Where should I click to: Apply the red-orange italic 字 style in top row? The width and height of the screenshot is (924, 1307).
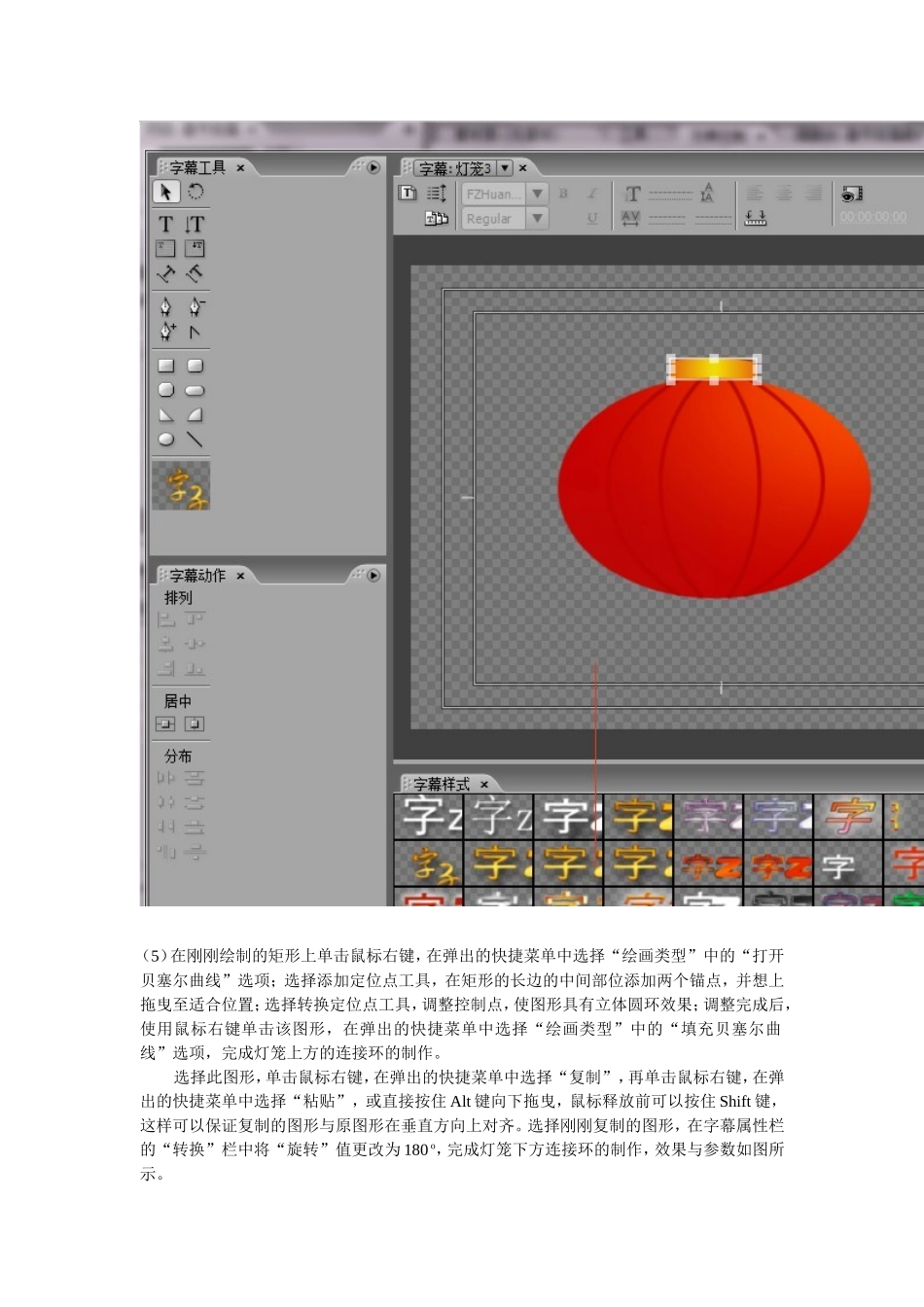848,815
